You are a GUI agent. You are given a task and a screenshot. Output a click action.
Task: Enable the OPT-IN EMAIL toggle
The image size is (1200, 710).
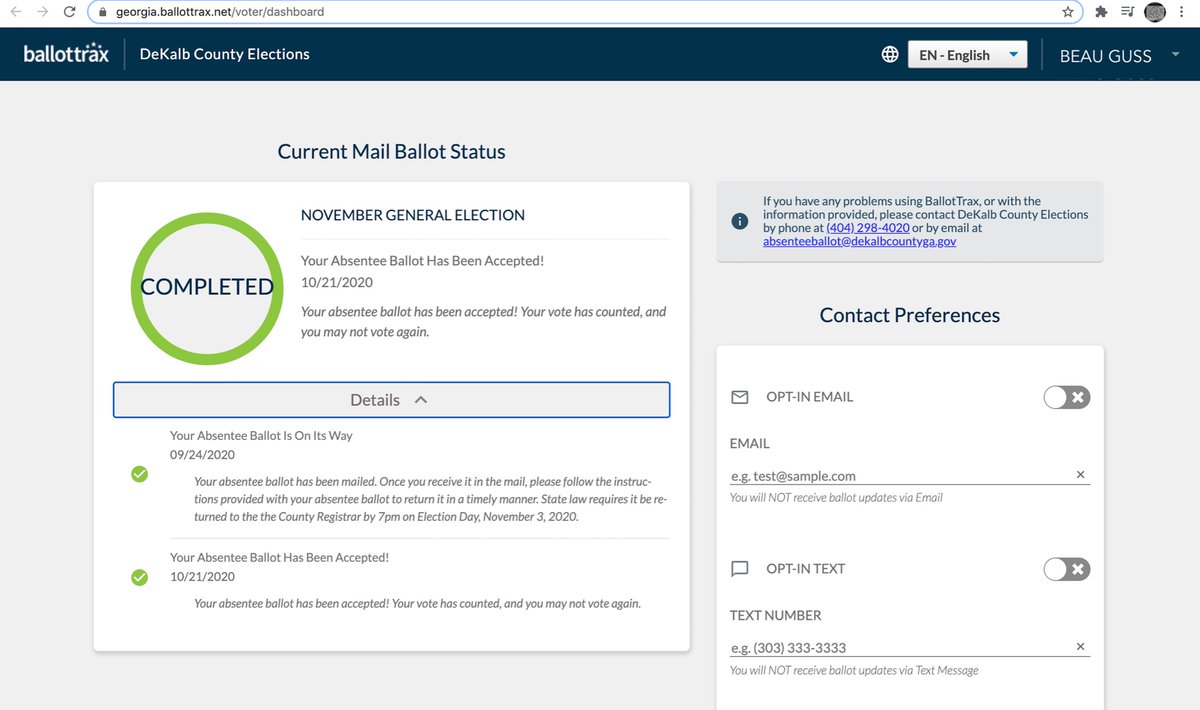tap(1066, 397)
